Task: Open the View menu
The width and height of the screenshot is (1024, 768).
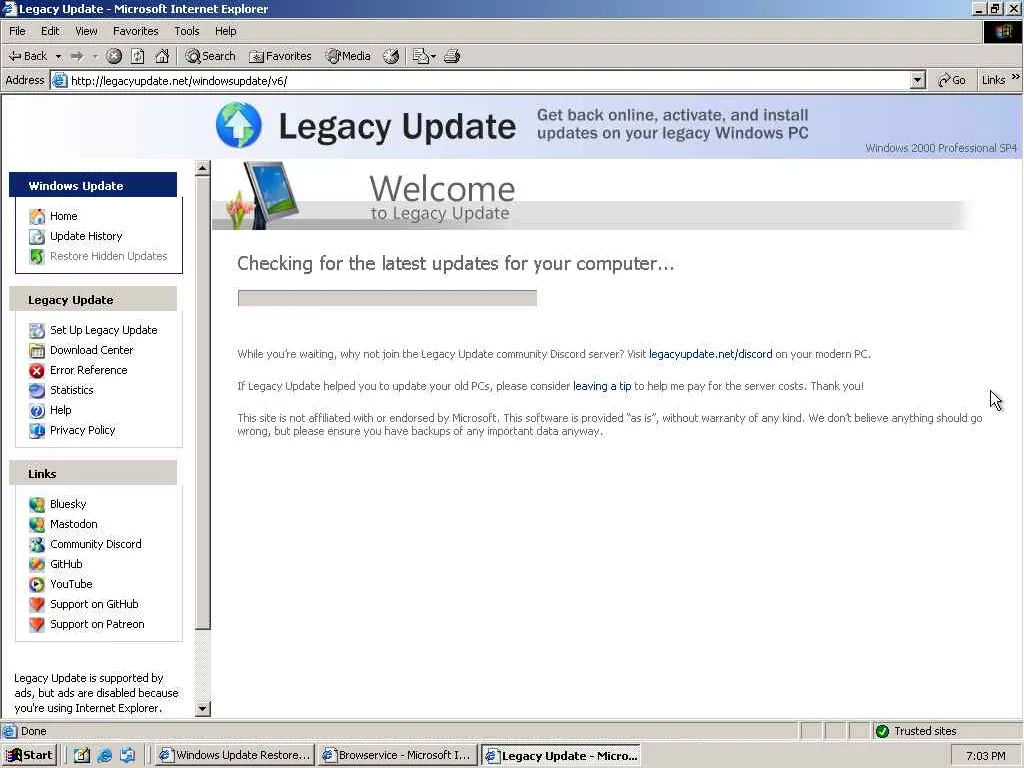Action: (86, 31)
